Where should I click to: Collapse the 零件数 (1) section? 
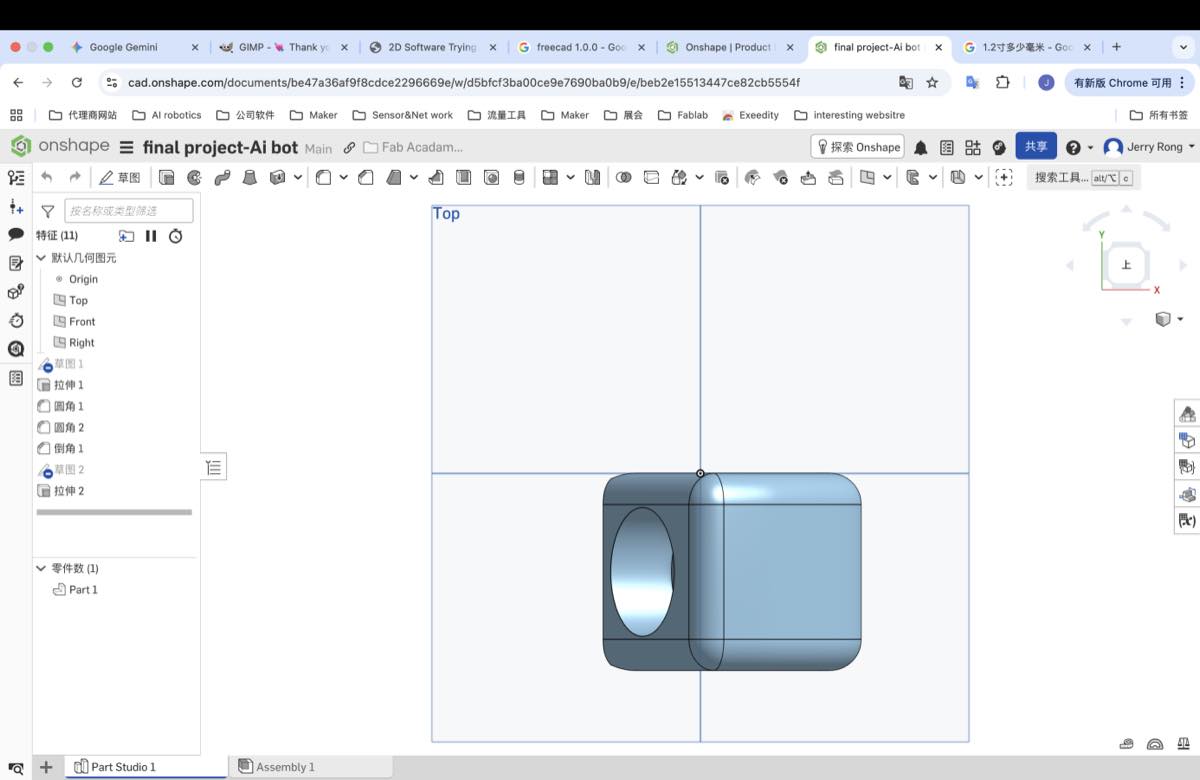pos(41,568)
